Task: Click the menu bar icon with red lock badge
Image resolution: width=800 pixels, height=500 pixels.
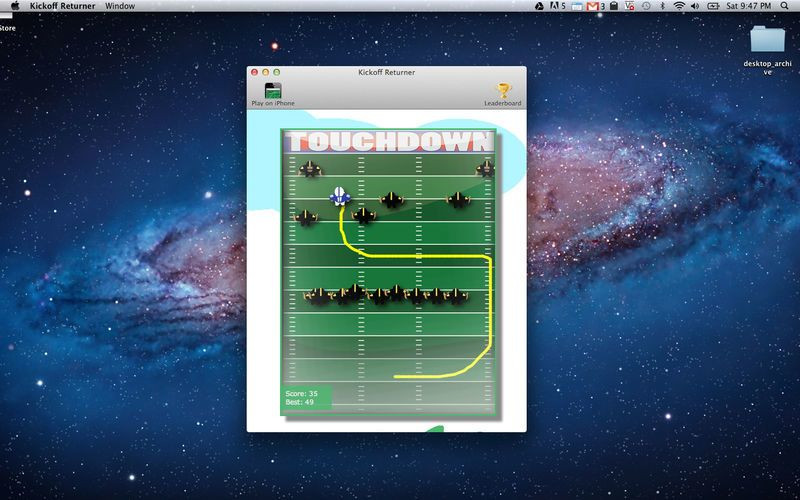Action: click(630, 6)
